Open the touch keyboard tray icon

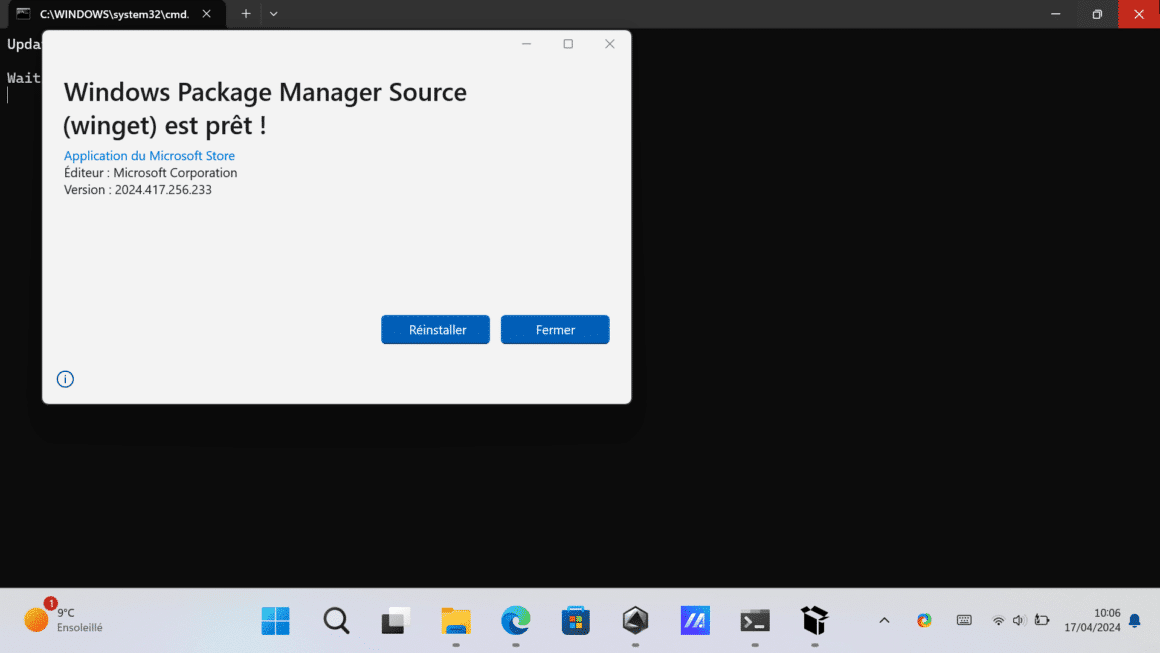point(964,620)
